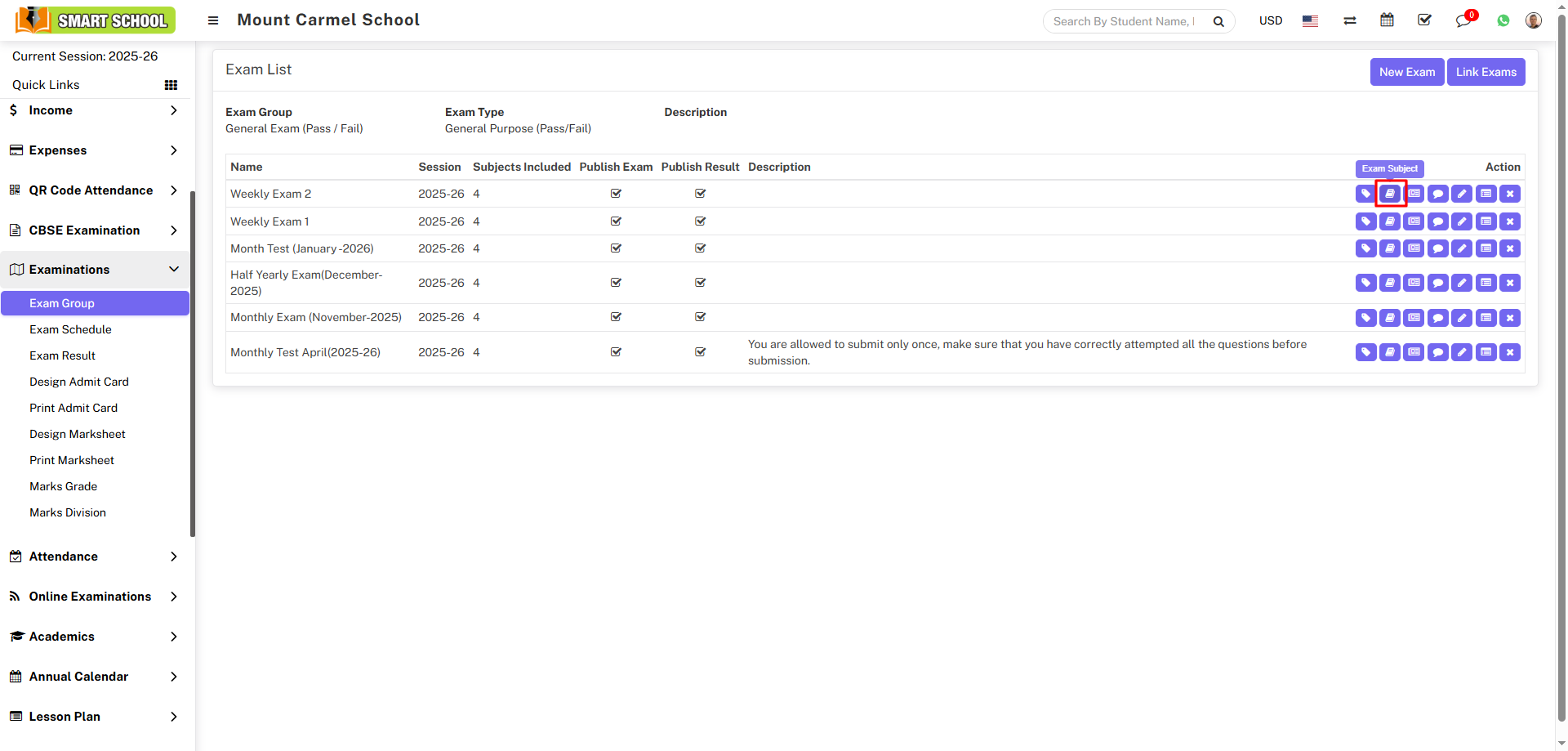1568x751 pixels.
Task: Click the Quick Links grid icon
Action: click(x=171, y=84)
